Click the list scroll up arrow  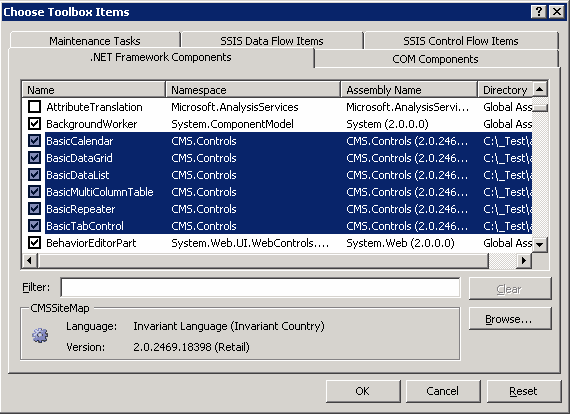540,89
